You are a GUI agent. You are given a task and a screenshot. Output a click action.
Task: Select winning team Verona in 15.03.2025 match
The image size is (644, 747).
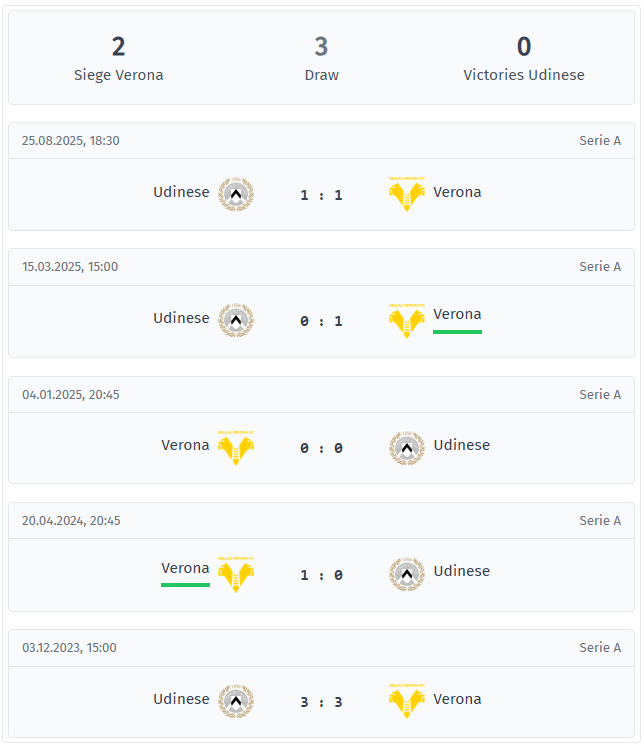pos(457,314)
